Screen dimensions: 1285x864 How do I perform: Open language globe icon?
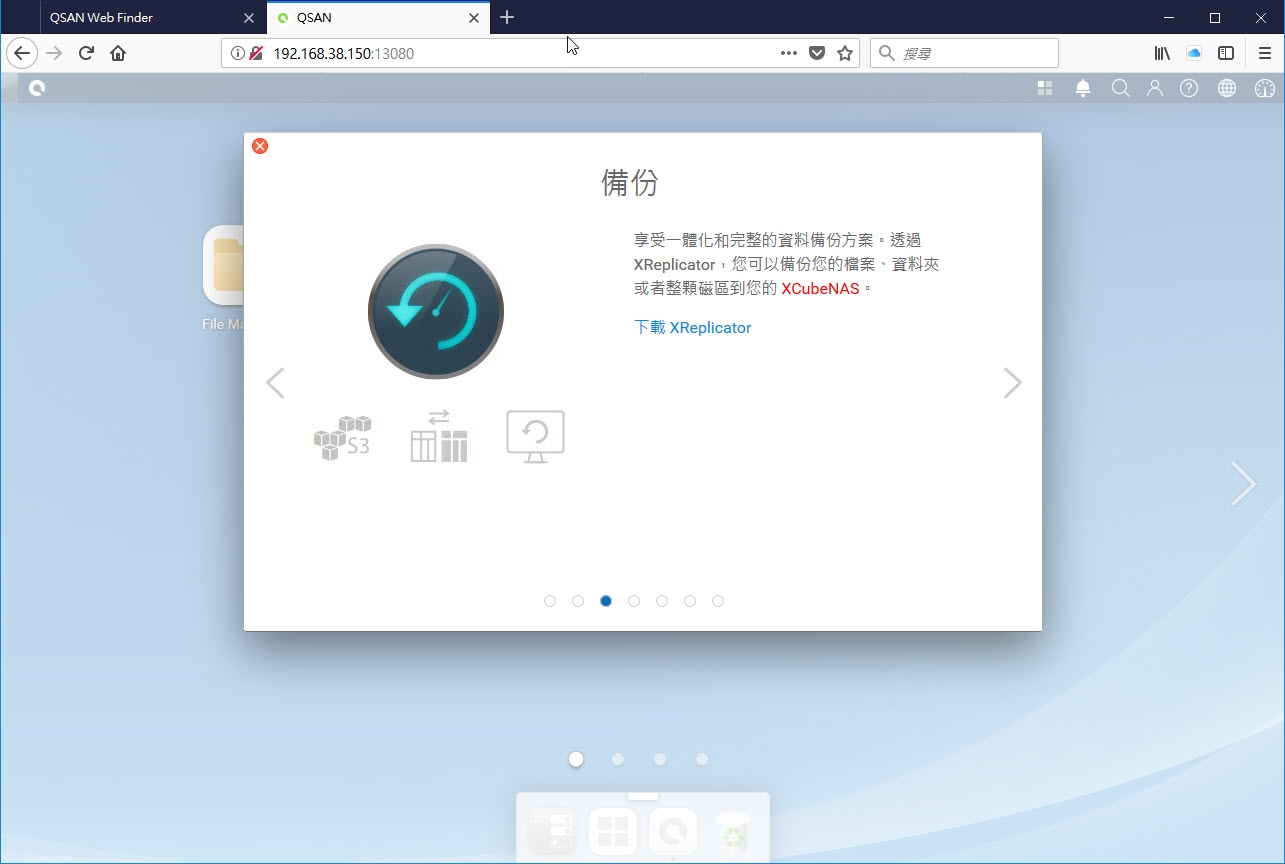1227,88
